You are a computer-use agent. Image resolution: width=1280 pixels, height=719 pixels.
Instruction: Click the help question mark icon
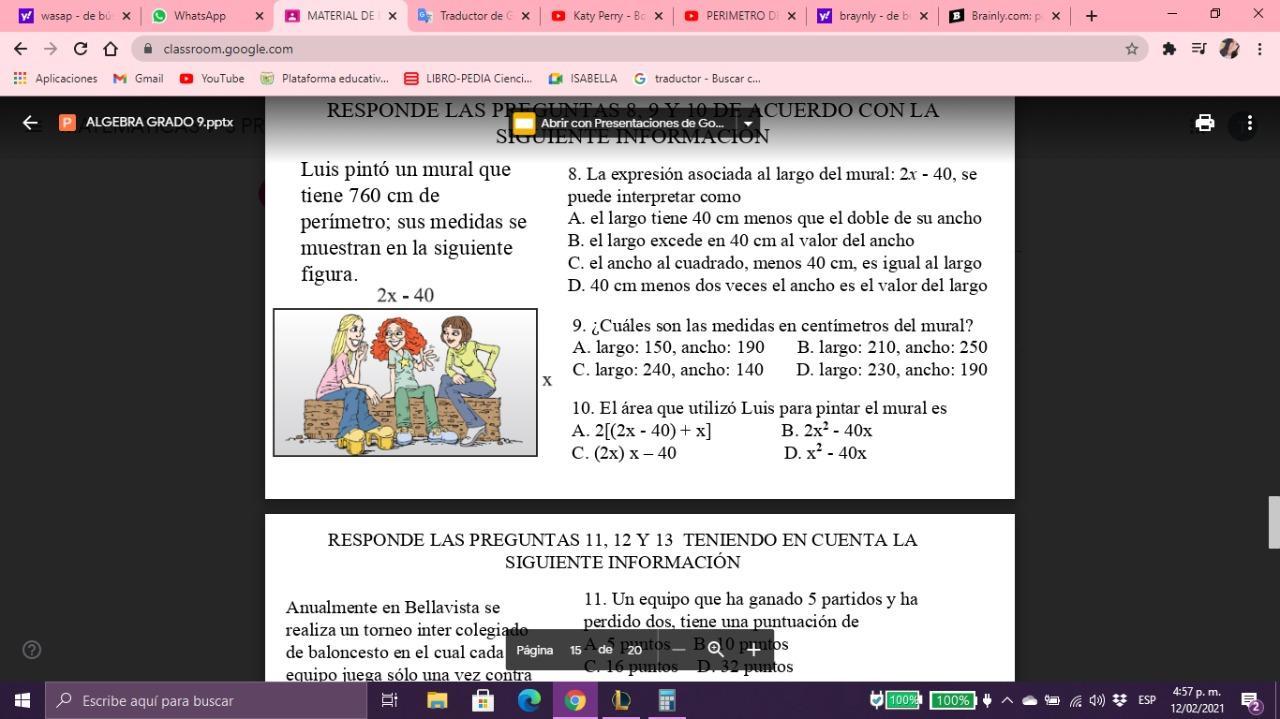32,650
